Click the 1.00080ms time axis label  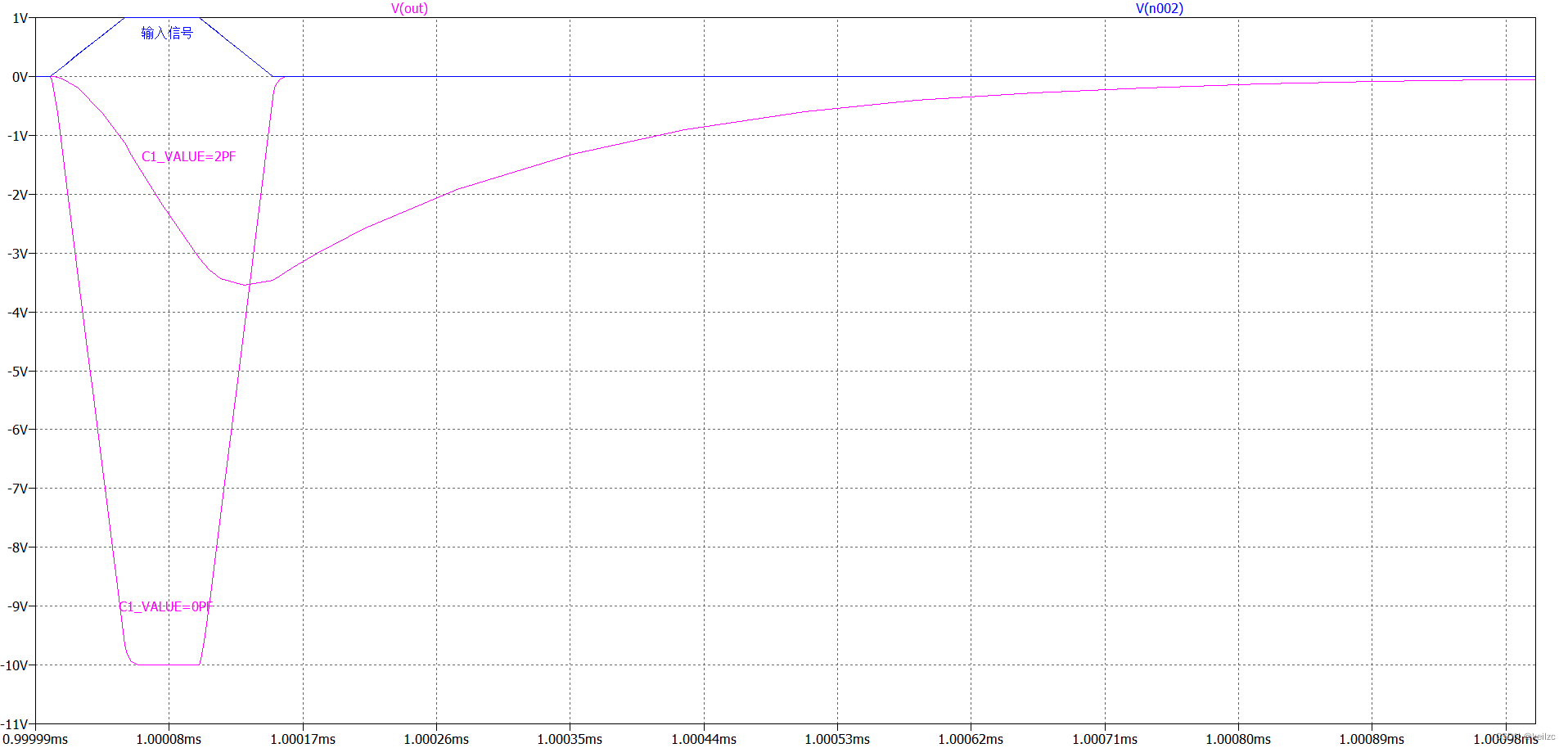click(x=1238, y=739)
